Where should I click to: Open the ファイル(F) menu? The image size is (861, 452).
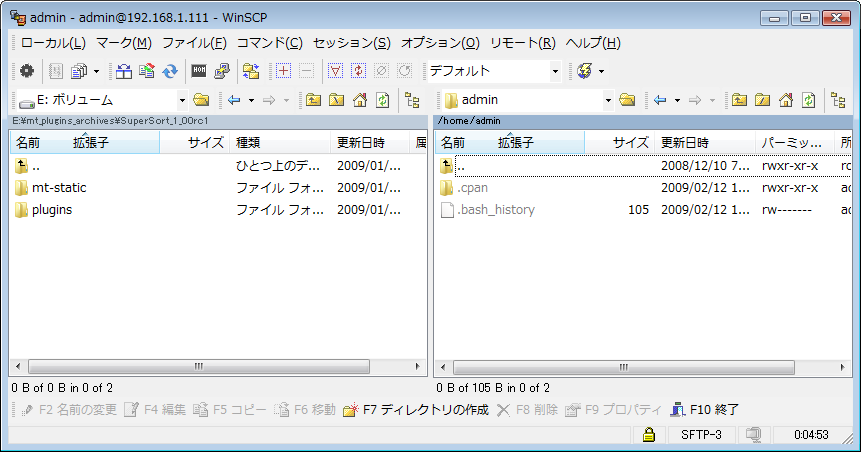pos(194,43)
